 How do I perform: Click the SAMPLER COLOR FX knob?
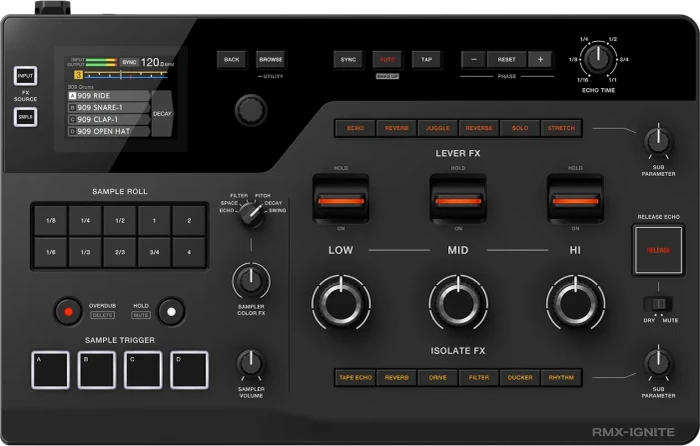pos(251,281)
